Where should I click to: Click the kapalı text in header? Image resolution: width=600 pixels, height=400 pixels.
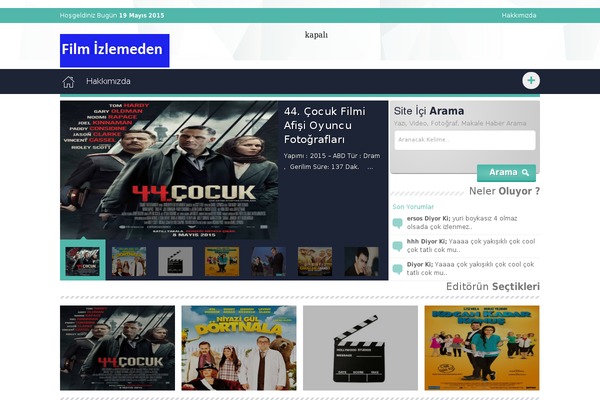[316, 35]
